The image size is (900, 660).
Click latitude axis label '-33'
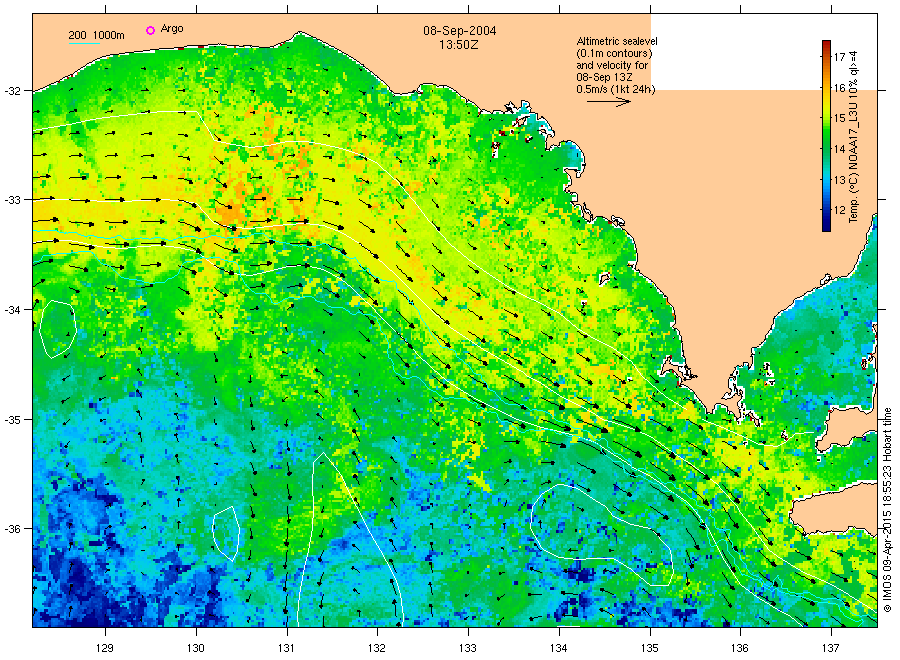tap(12, 200)
